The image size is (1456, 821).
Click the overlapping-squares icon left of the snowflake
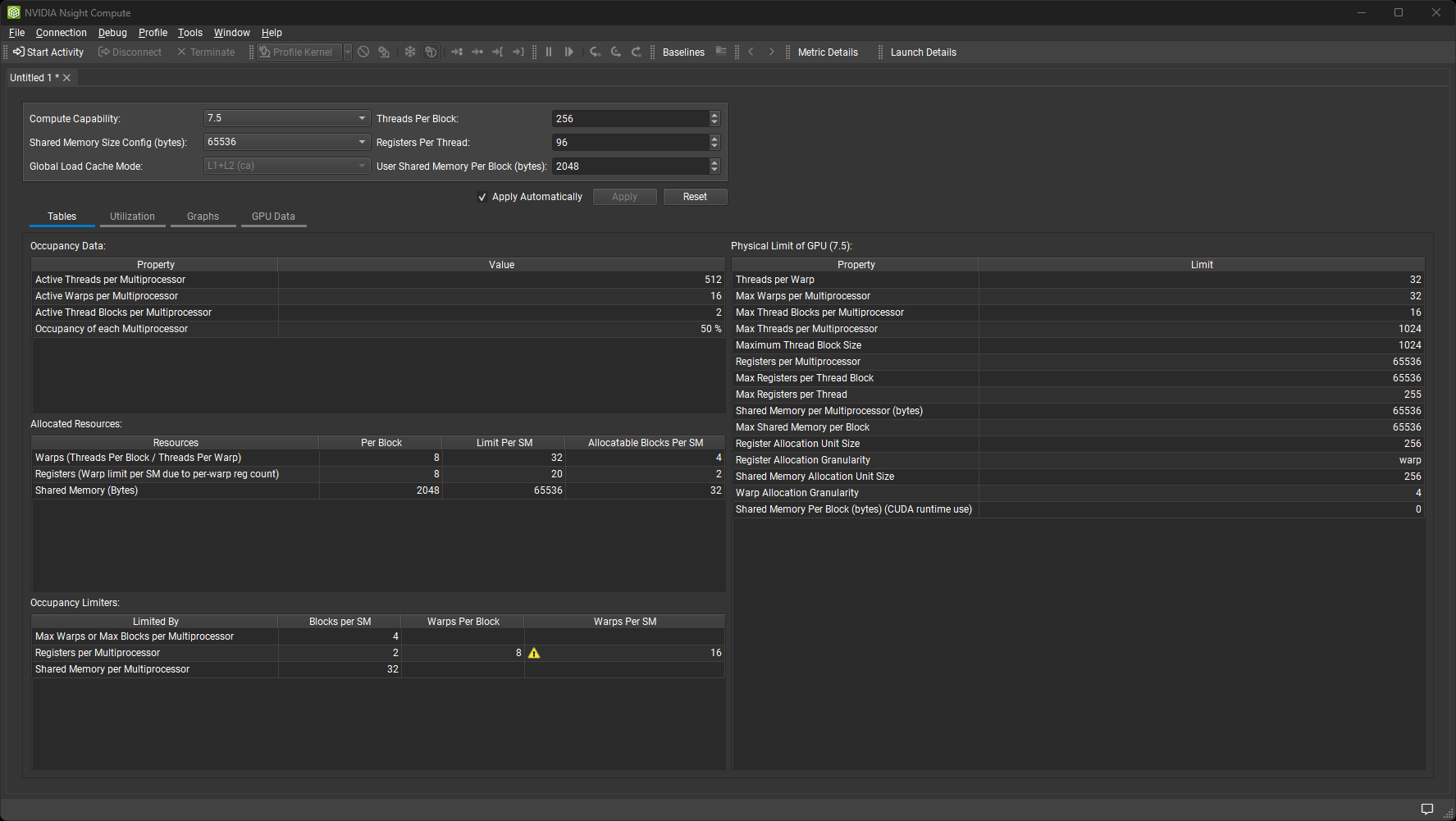pyautogui.click(x=384, y=52)
